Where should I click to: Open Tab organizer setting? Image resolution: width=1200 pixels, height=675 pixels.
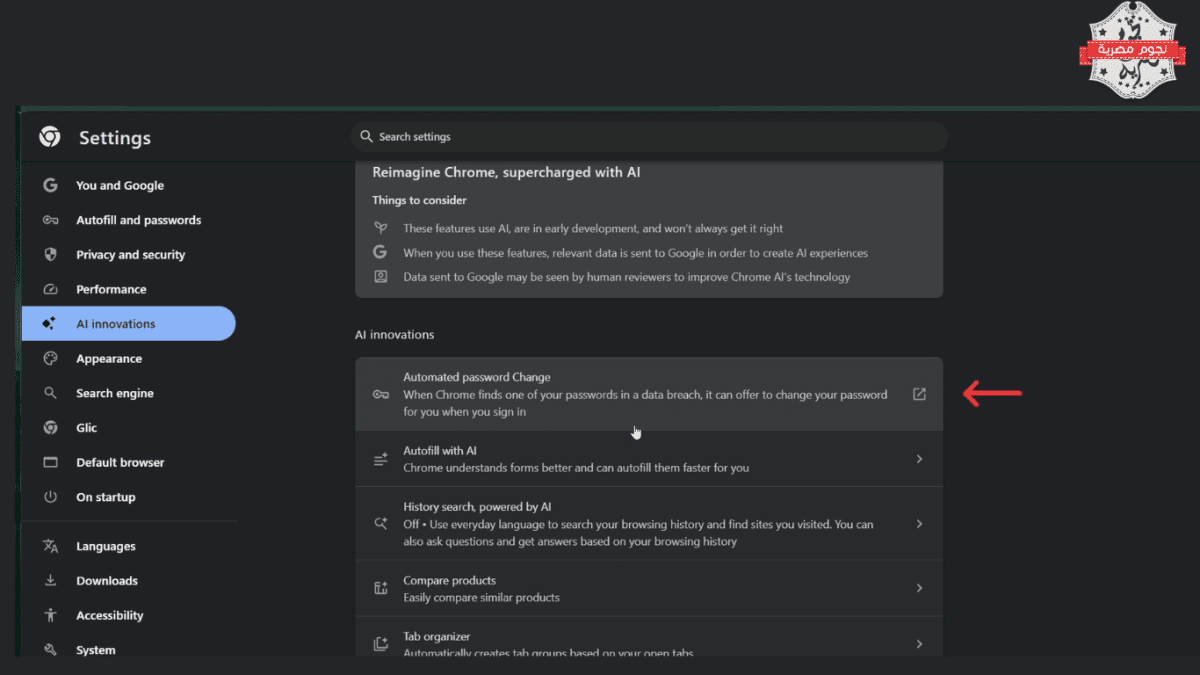649,638
